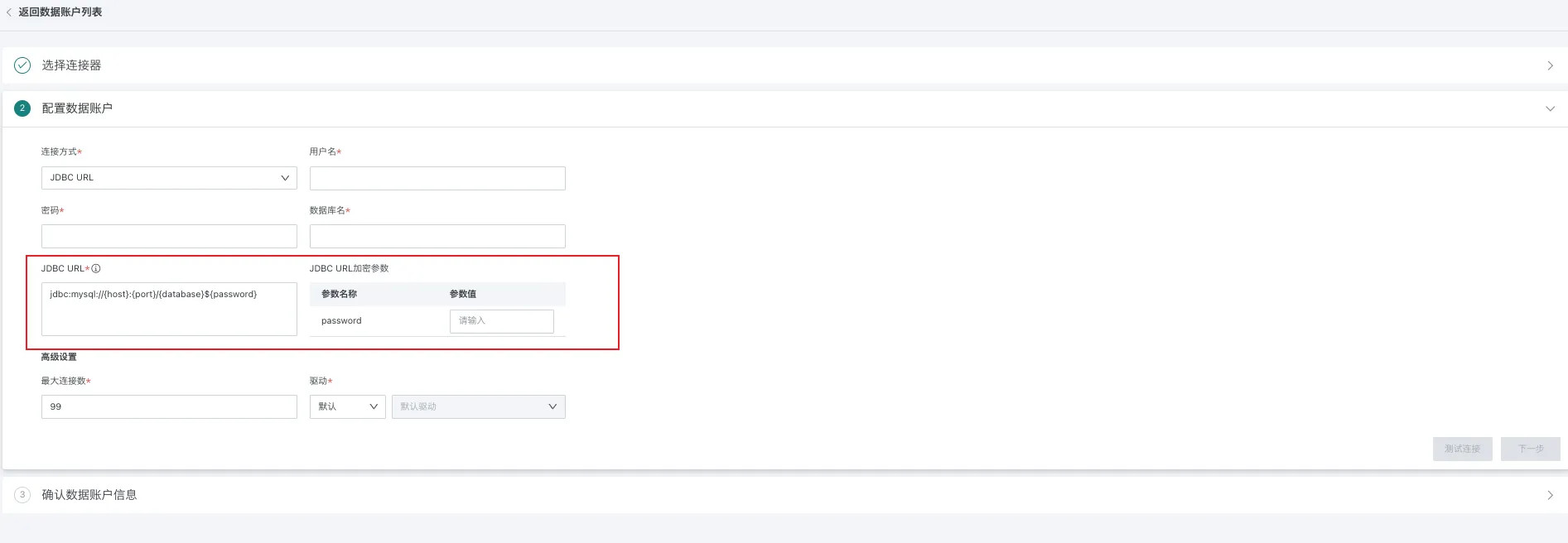Open the 连接方式 JDBC URL dropdown
Viewport: 1568px width, 543px height.
click(x=169, y=178)
